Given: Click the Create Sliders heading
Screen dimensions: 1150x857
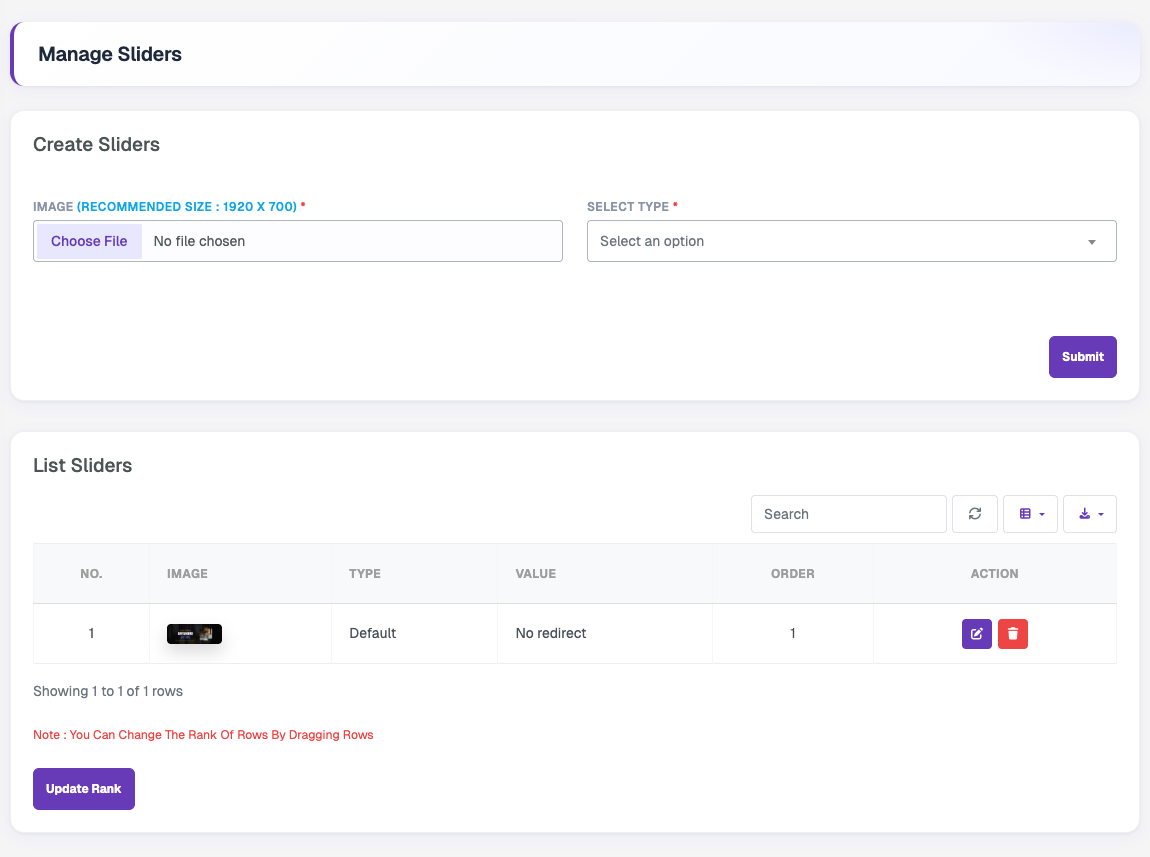Looking at the screenshot, I should (x=96, y=144).
